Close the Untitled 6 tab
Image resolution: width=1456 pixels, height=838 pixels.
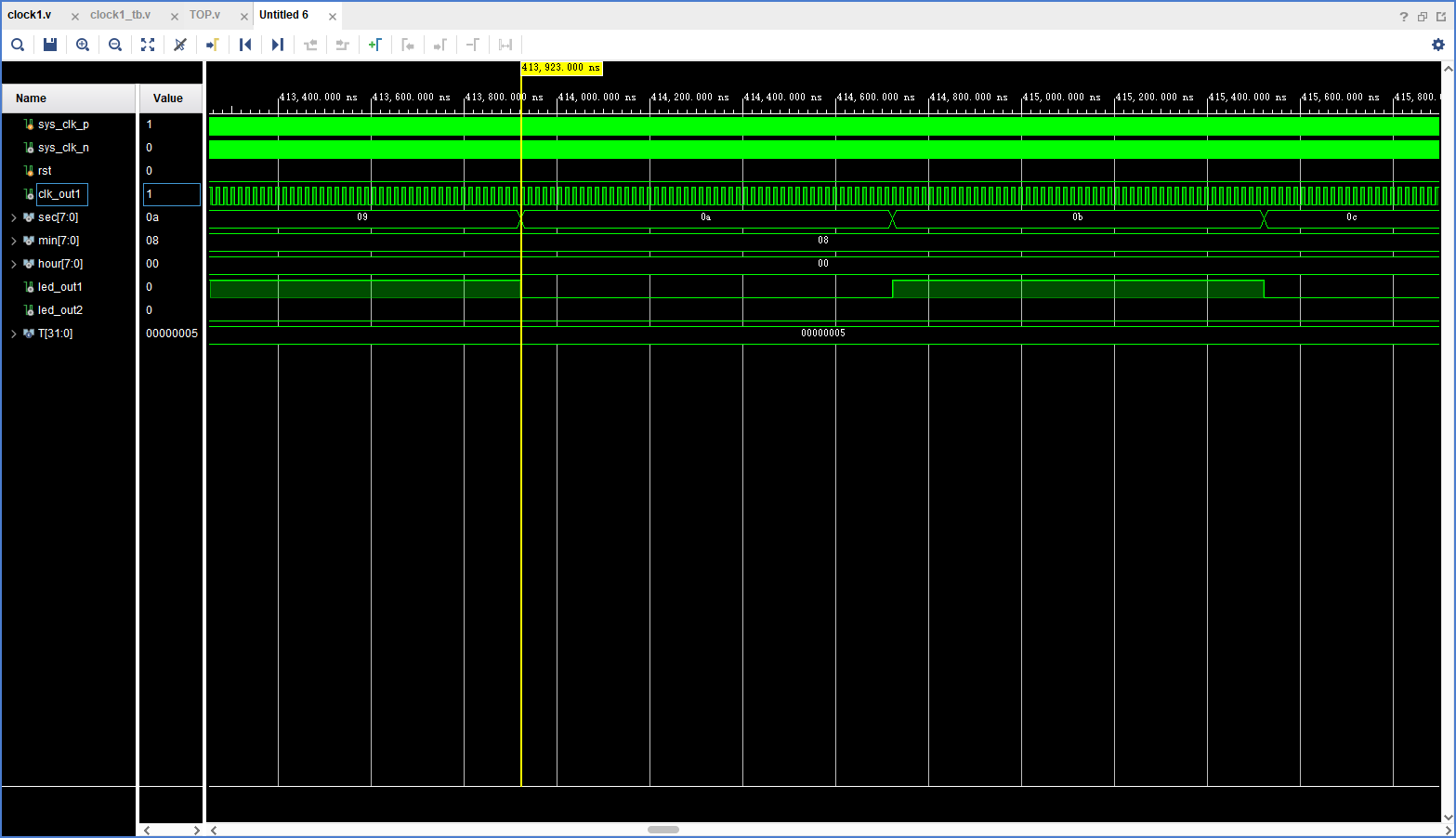coord(333,17)
